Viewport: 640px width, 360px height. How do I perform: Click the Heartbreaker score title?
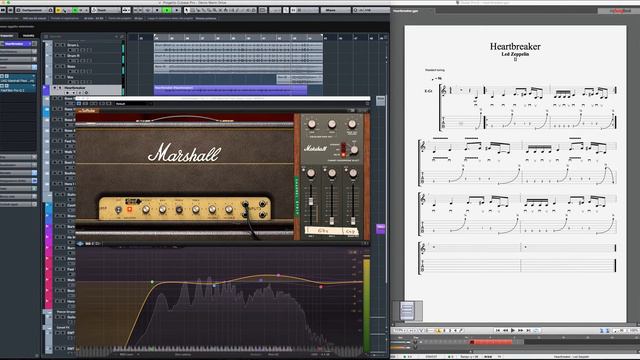515,47
